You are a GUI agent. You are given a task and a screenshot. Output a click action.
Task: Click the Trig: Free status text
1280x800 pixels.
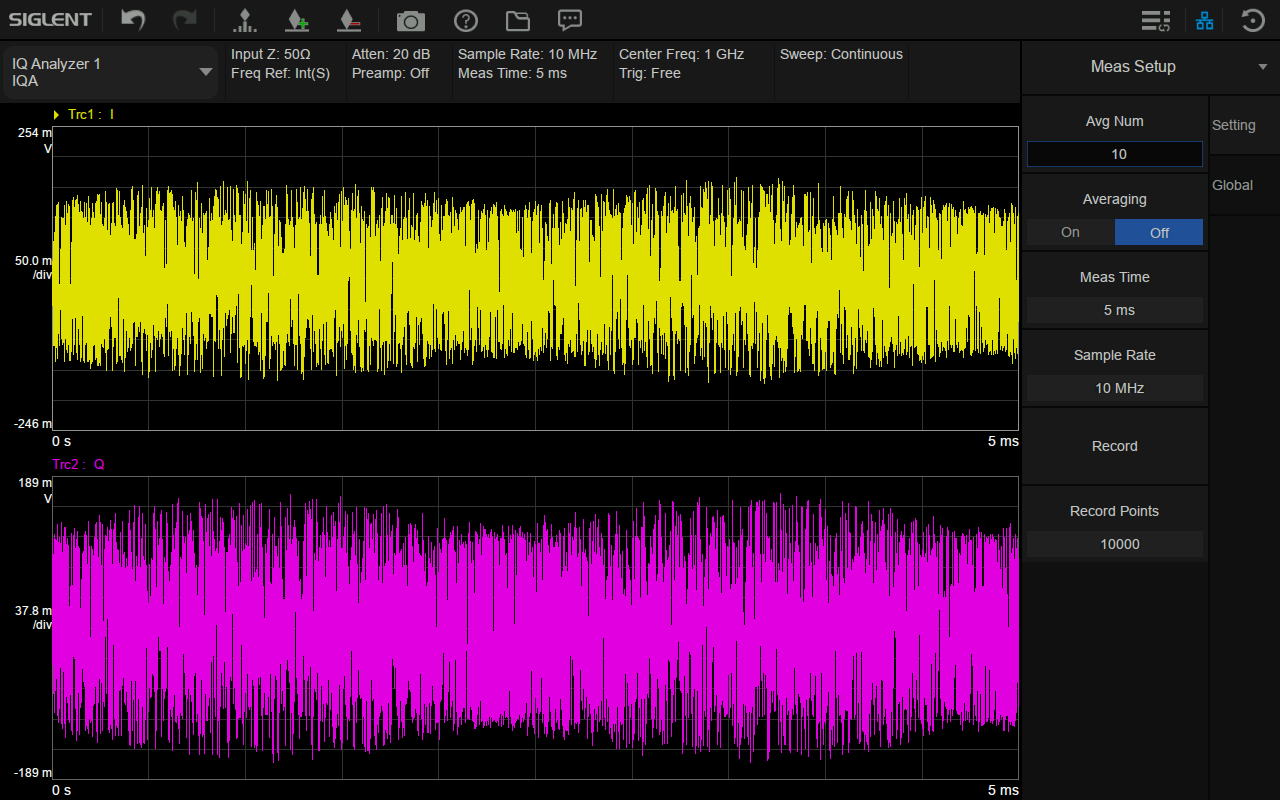click(650, 73)
